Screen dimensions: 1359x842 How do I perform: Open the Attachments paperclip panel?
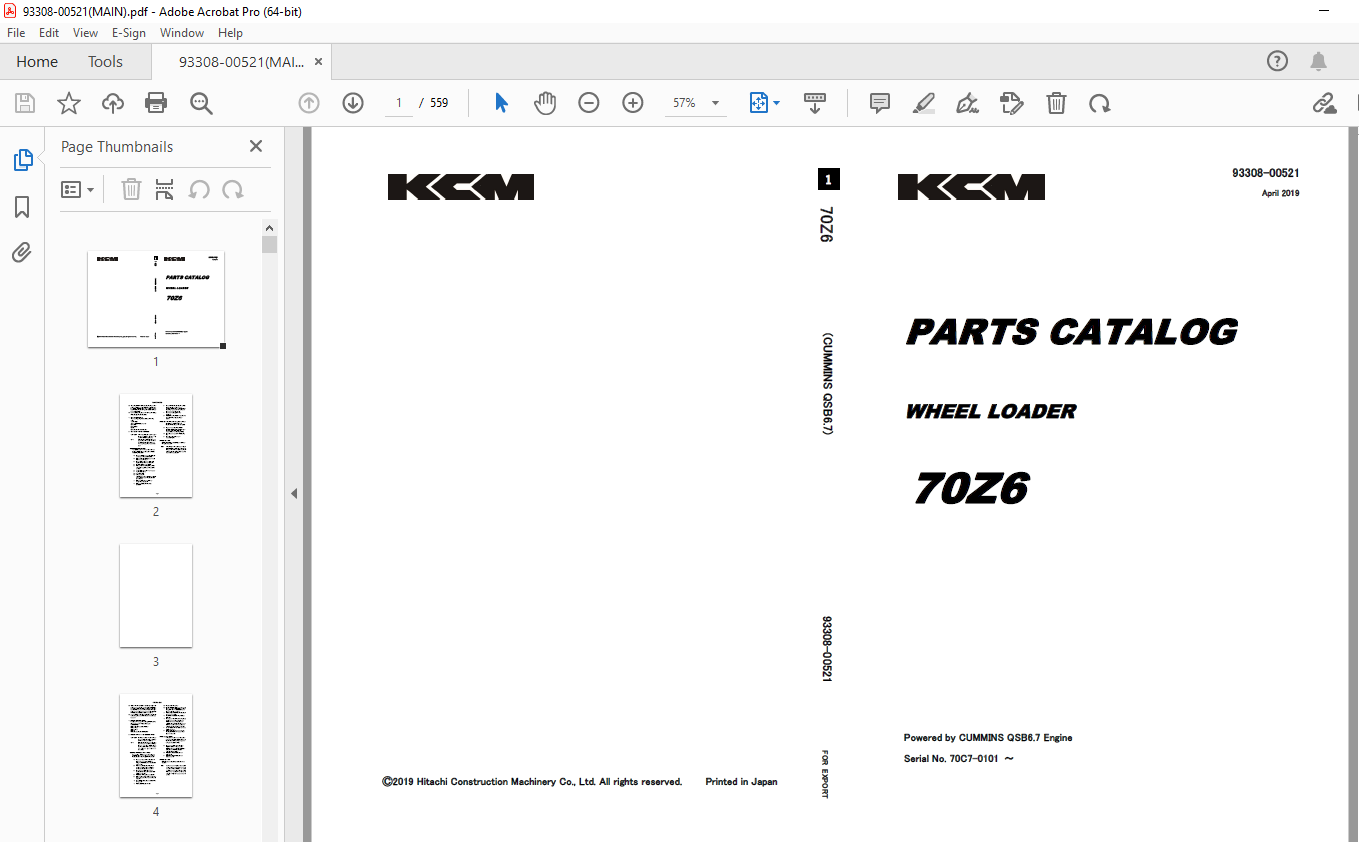pyautogui.click(x=22, y=252)
